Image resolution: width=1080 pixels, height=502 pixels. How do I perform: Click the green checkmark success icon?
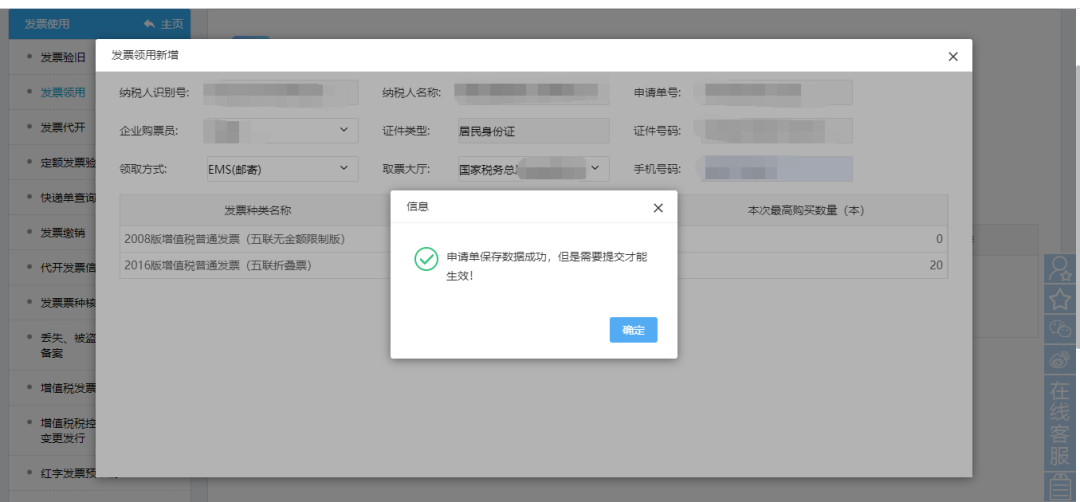pos(426,259)
